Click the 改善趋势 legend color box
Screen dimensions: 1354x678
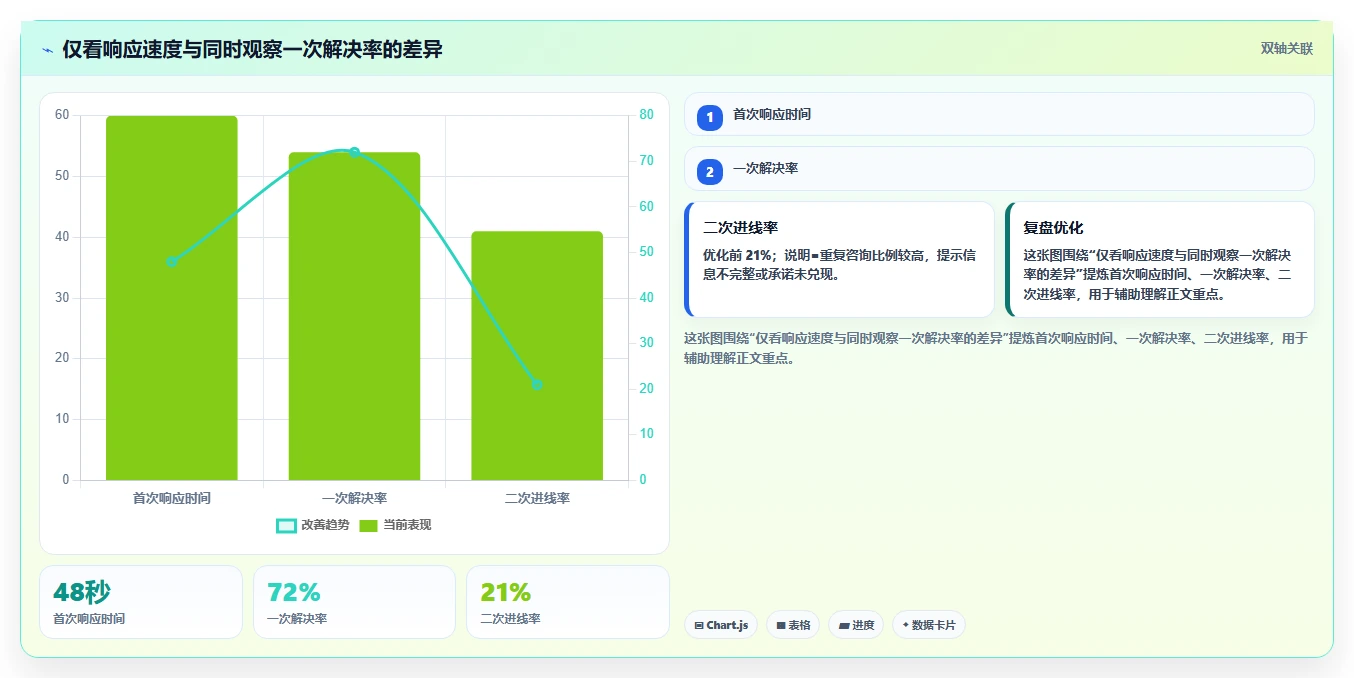286,526
